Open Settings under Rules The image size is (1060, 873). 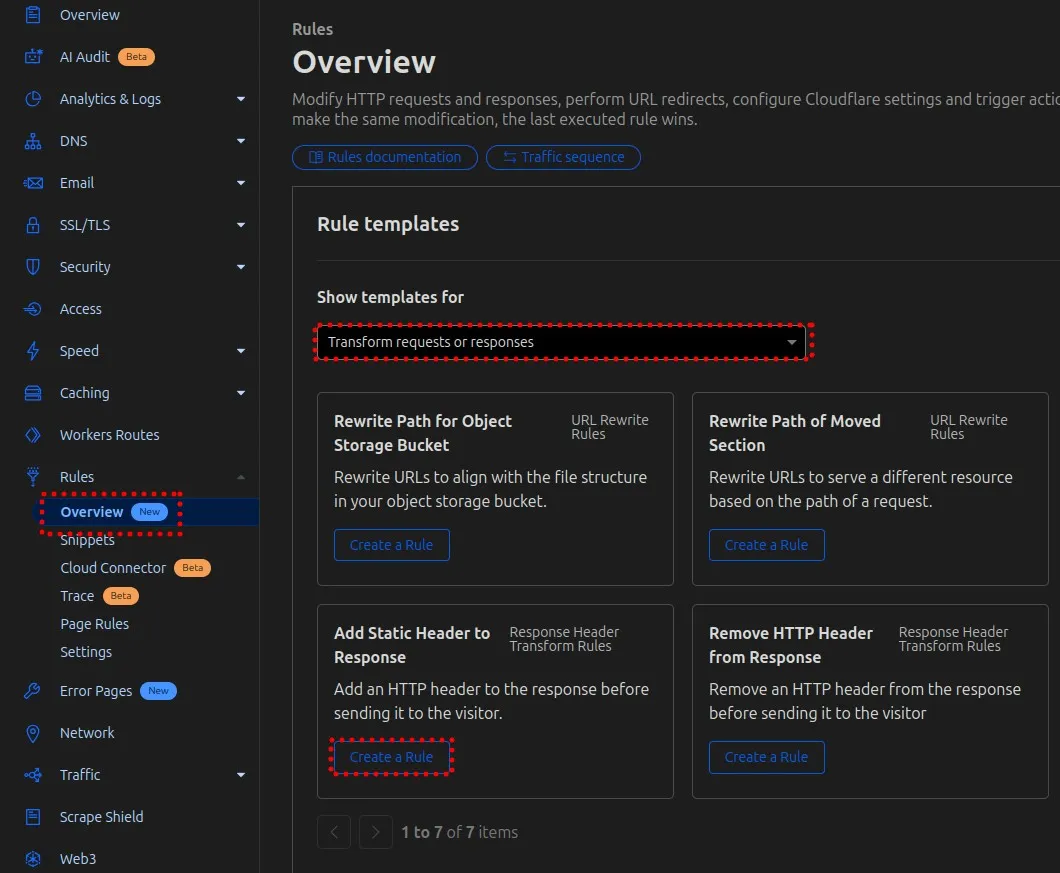(86, 652)
